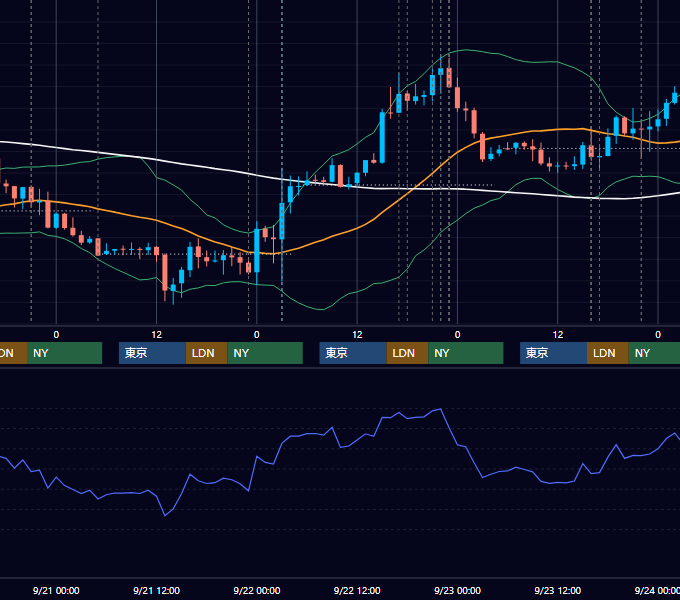Select the 東京 session block on 9/22
The width and height of the screenshot is (680, 600).
(353, 353)
